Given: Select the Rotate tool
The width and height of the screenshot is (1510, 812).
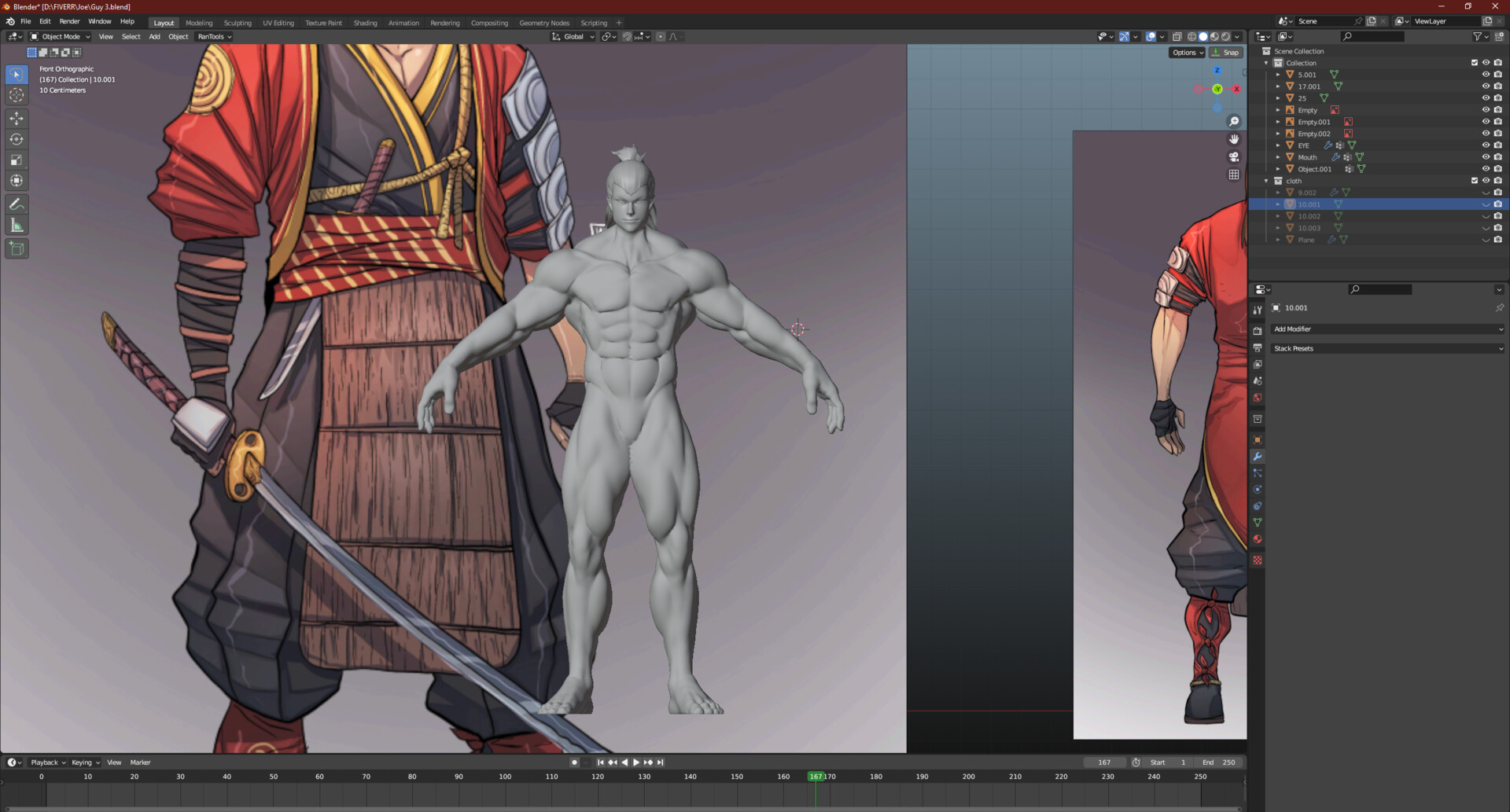Looking at the screenshot, I should click(x=16, y=138).
